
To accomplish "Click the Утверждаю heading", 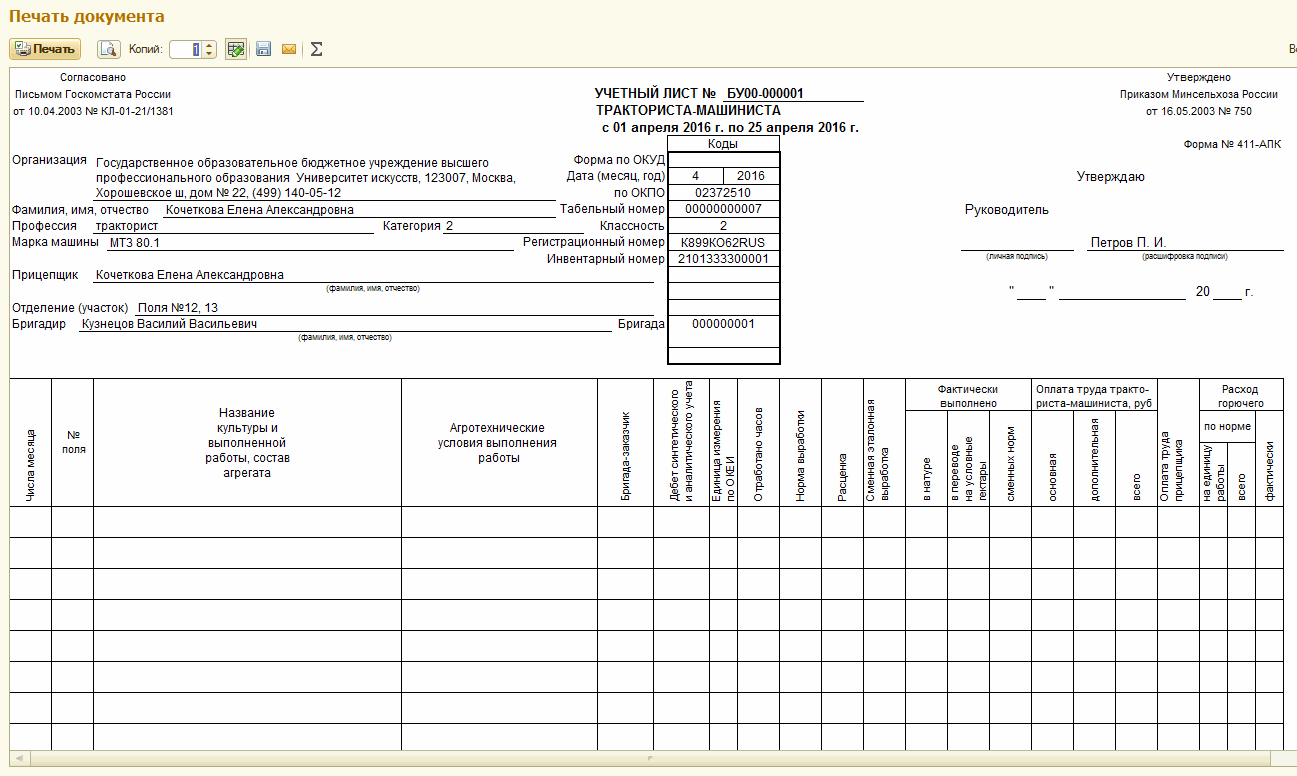I will [1110, 177].
